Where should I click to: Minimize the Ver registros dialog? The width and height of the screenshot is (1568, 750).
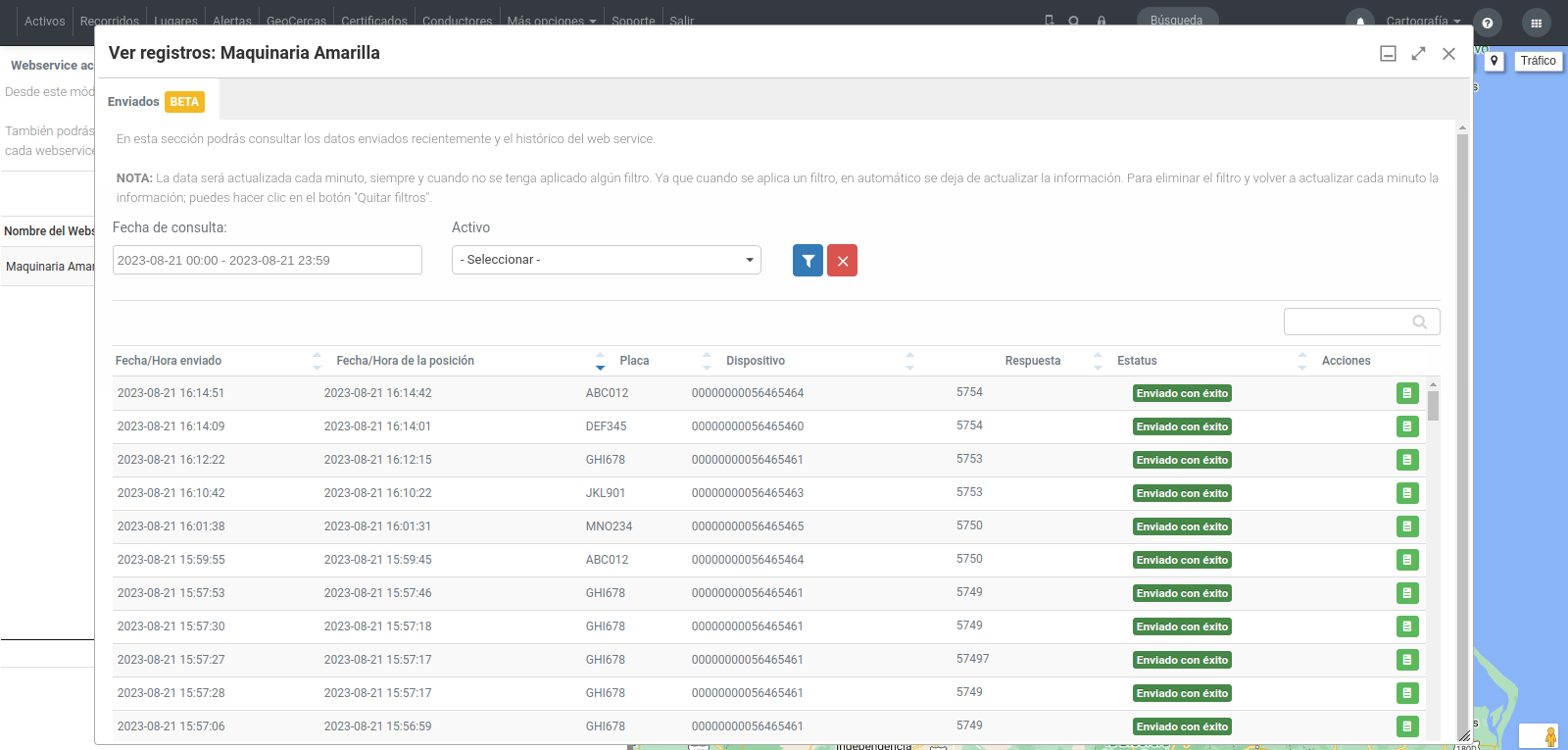click(1388, 54)
